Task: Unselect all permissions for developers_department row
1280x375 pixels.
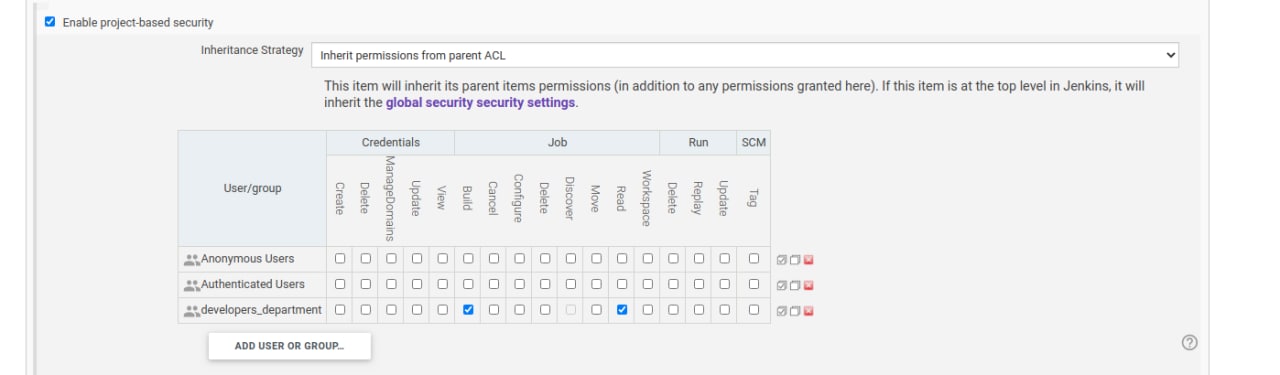Action: (795, 310)
